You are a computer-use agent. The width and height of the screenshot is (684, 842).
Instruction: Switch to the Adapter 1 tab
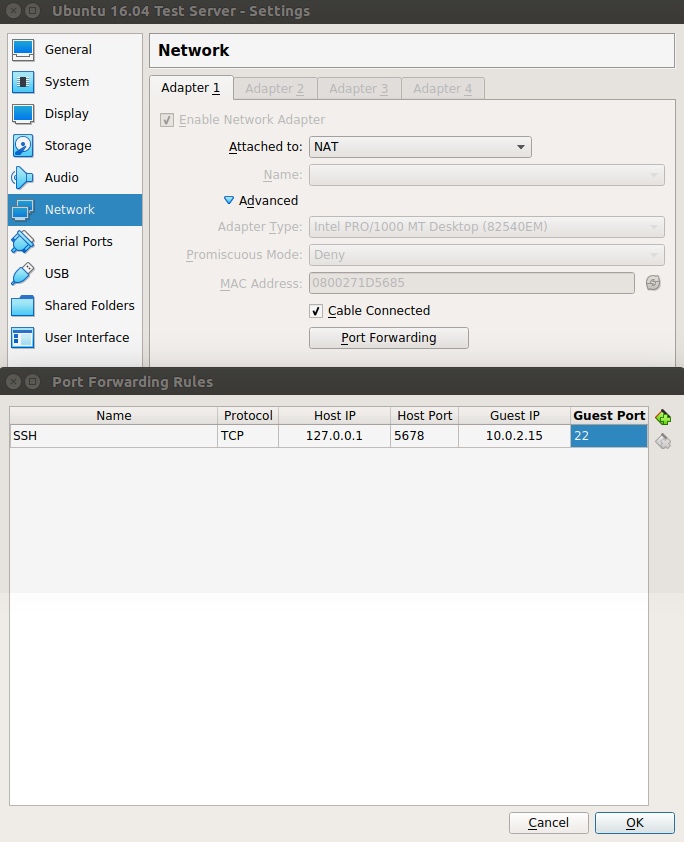(191, 88)
